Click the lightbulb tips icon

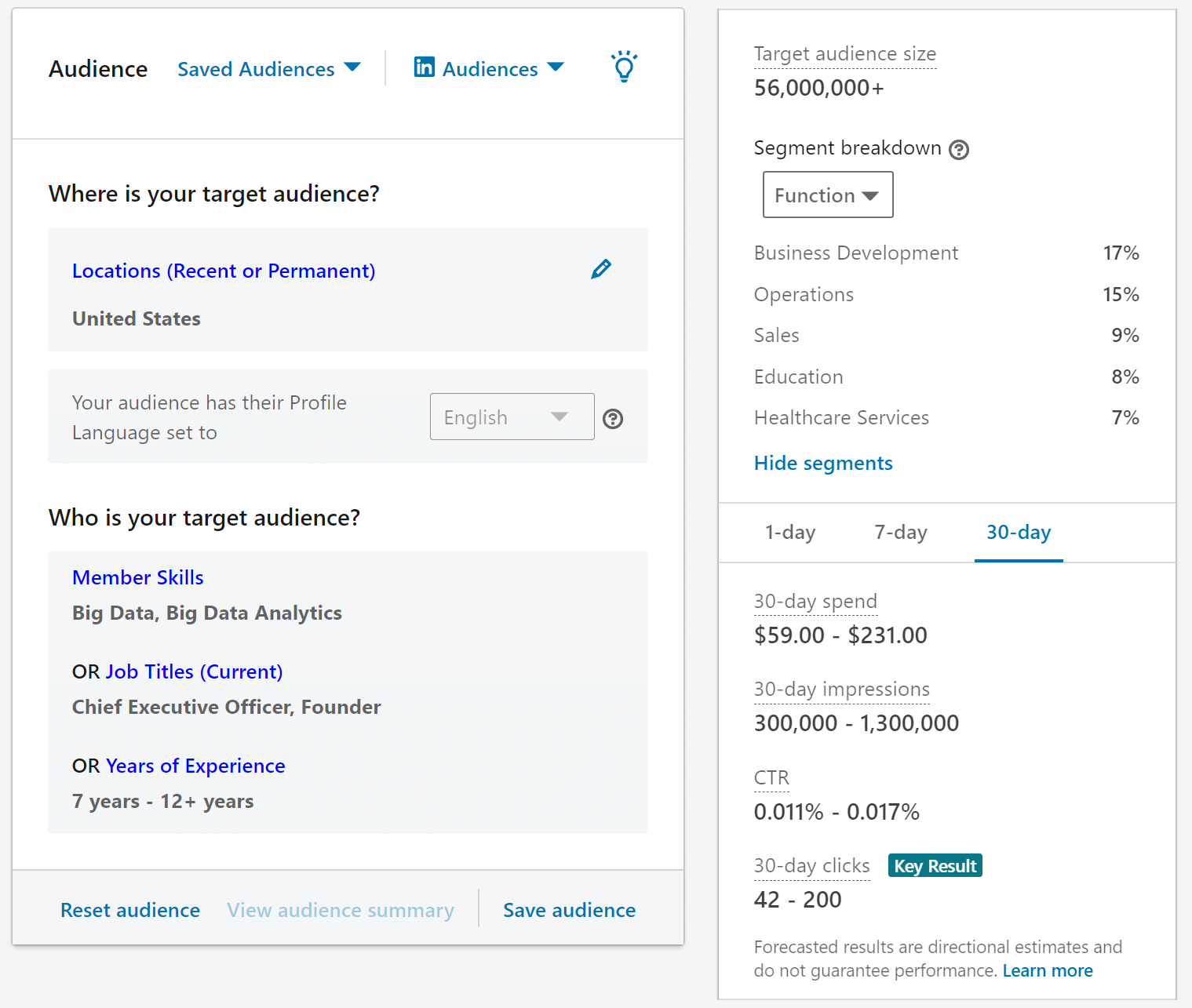(623, 67)
